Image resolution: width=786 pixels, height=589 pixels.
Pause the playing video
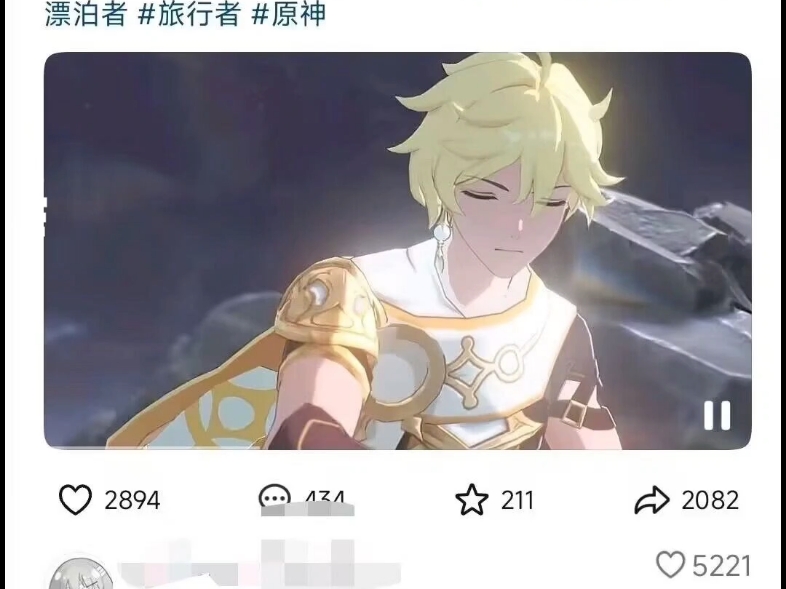click(x=717, y=415)
